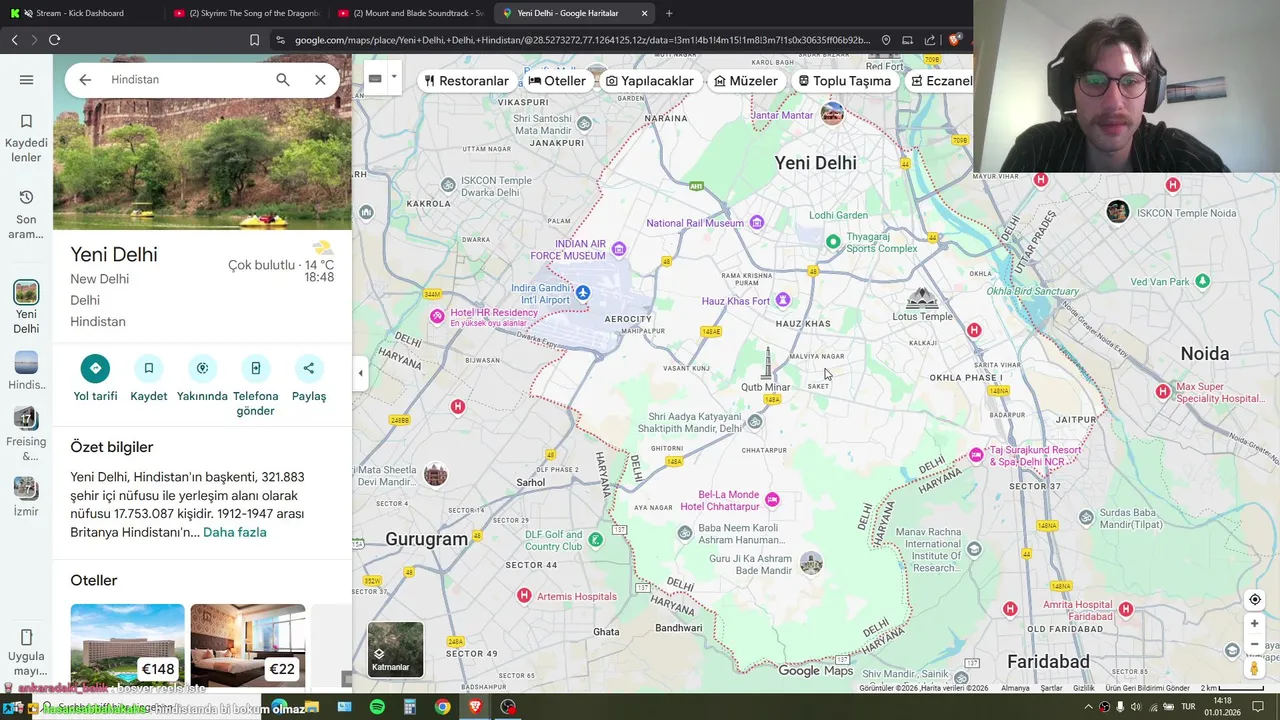This screenshot has width=1280, height=720.
Task: Zoom in the map with the plus button
Action: [x=1255, y=624]
